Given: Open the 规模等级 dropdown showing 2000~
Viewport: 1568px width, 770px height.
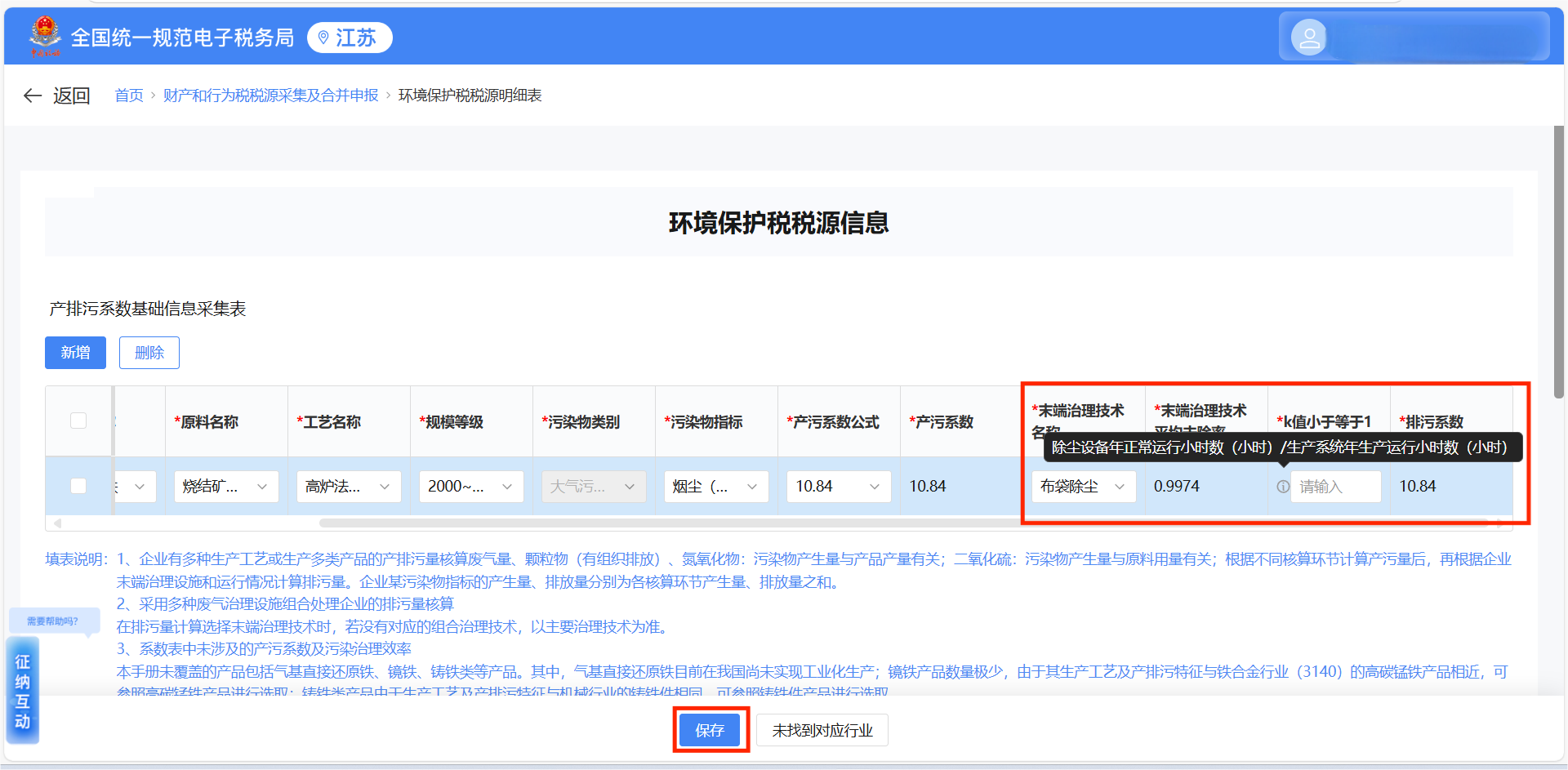Looking at the screenshot, I should pyautogui.click(x=470, y=487).
